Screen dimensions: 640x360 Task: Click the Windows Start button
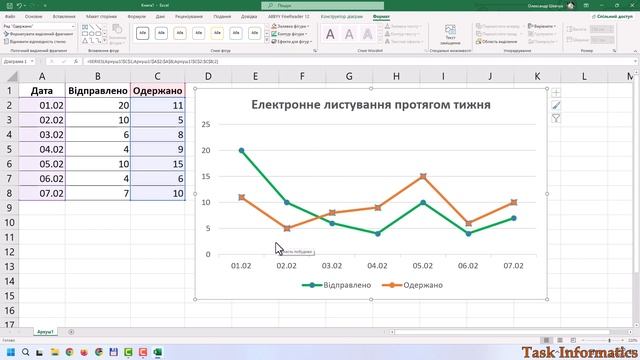point(11,352)
